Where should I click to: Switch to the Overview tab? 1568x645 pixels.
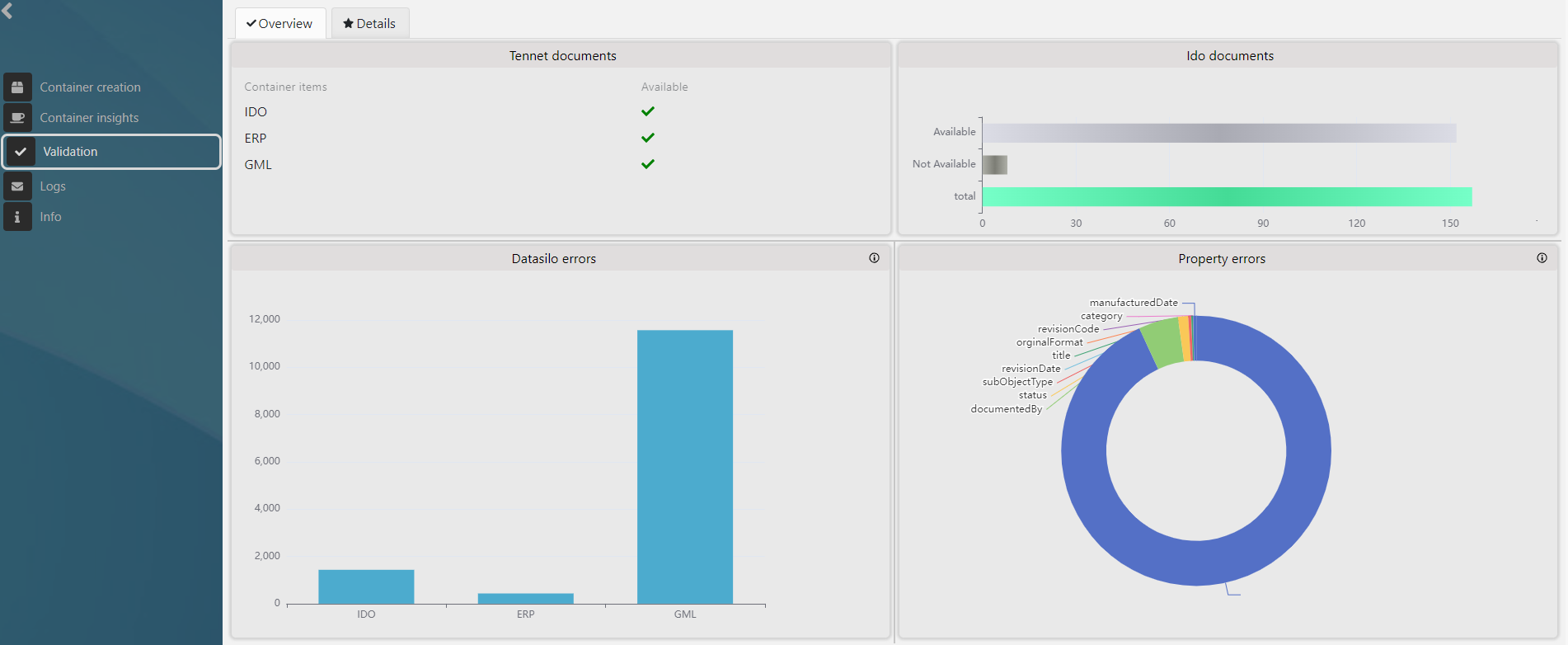(x=280, y=23)
